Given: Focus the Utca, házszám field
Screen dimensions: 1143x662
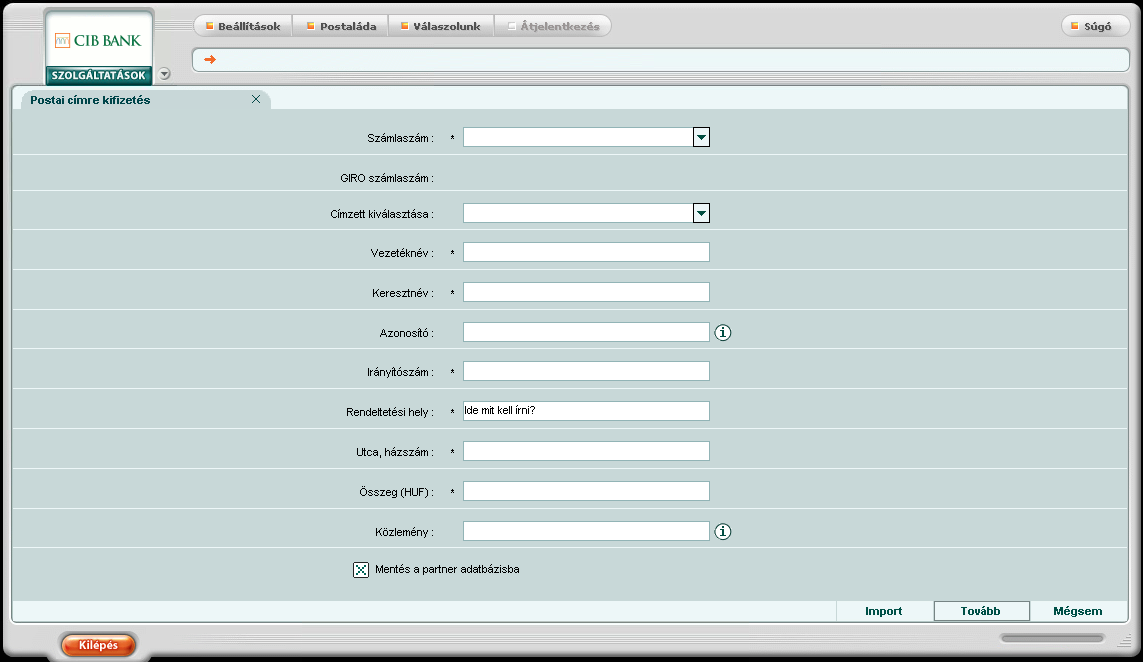Looking at the screenshot, I should pos(586,451).
